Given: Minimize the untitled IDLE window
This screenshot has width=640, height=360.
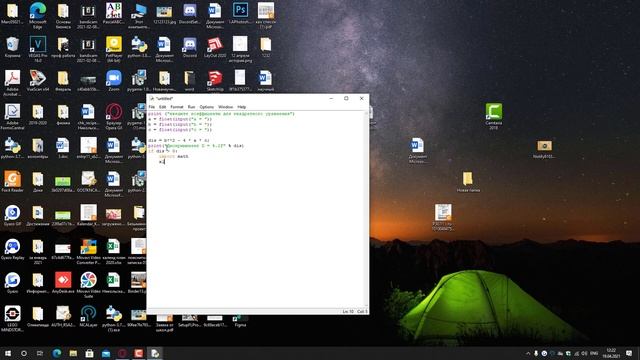Looking at the screenshot, I should tap(331, 98).
